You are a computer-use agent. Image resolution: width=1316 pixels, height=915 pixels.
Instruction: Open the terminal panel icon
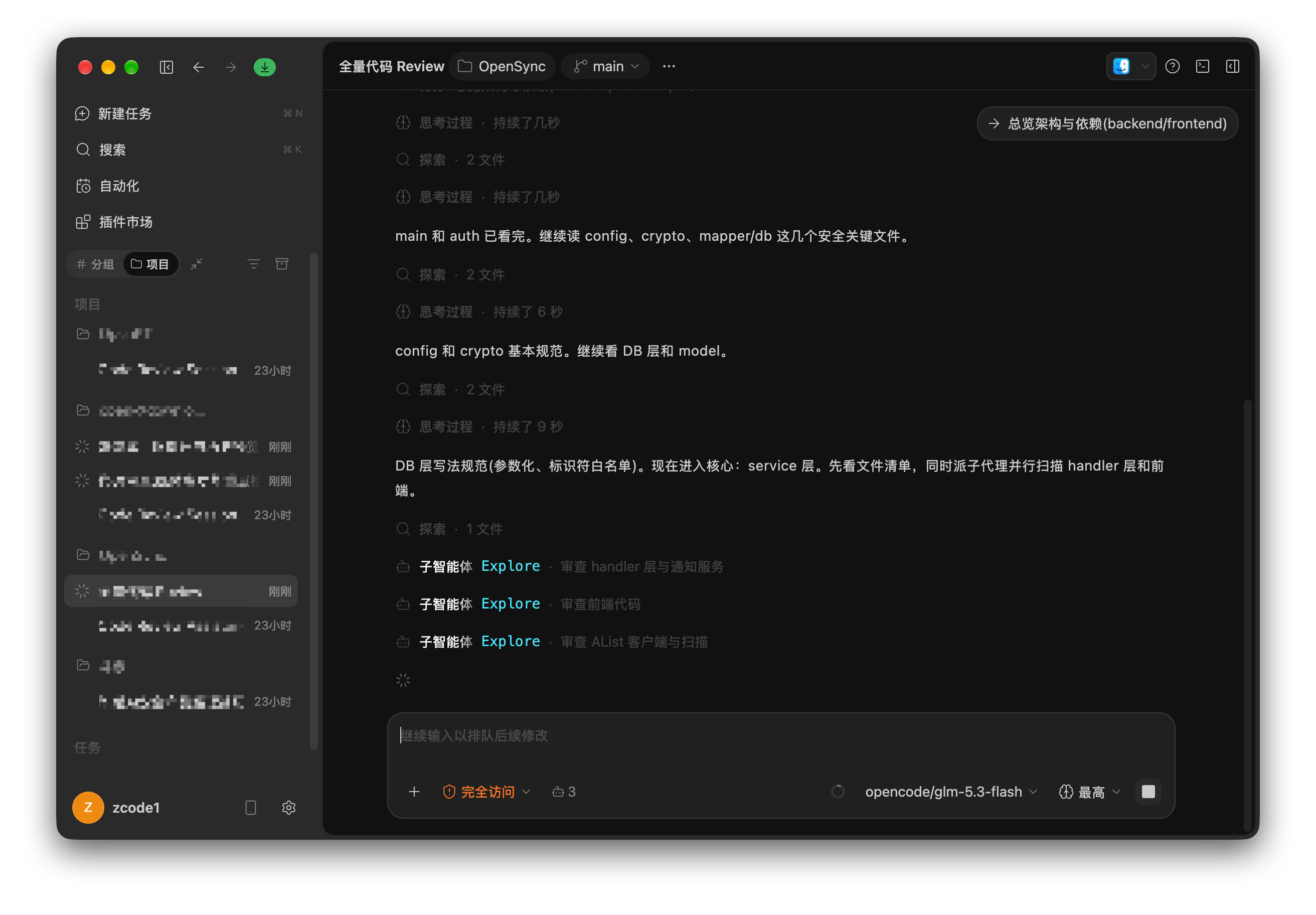click(1202, 67)
